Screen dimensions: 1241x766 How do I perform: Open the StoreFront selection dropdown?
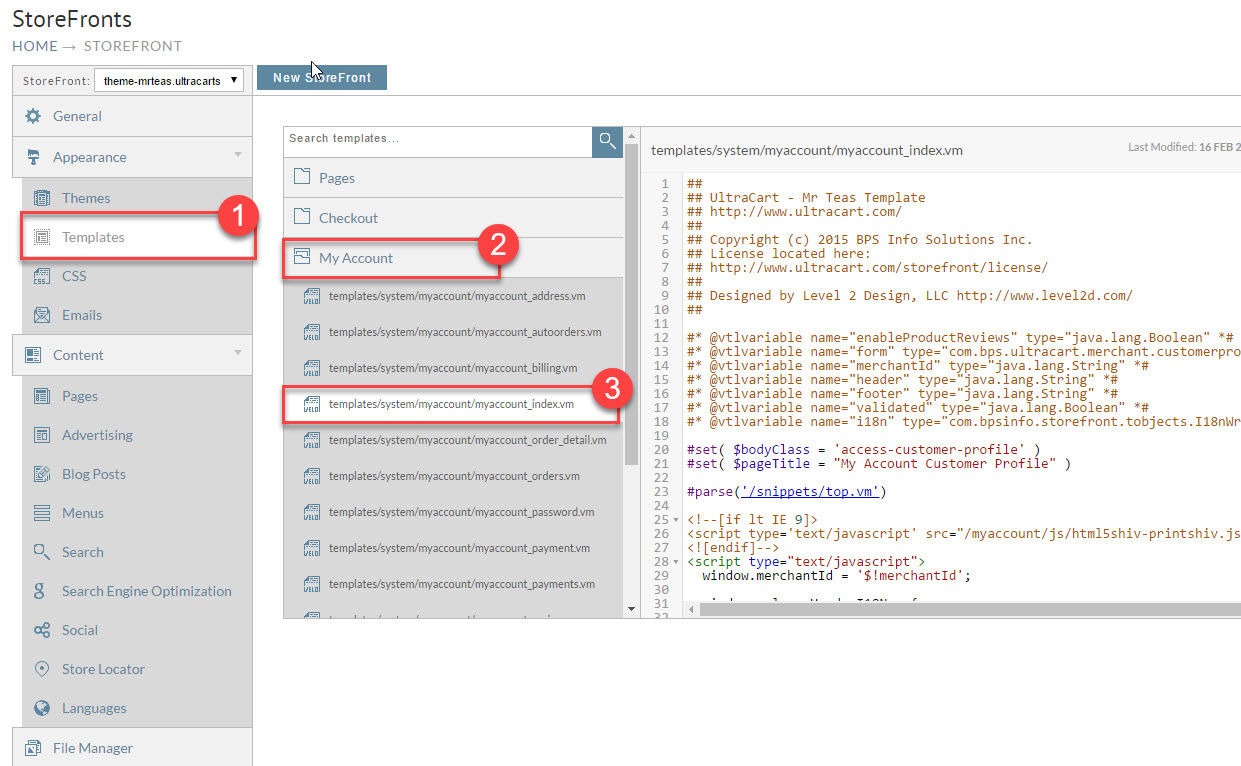click(x=169, y=80)
